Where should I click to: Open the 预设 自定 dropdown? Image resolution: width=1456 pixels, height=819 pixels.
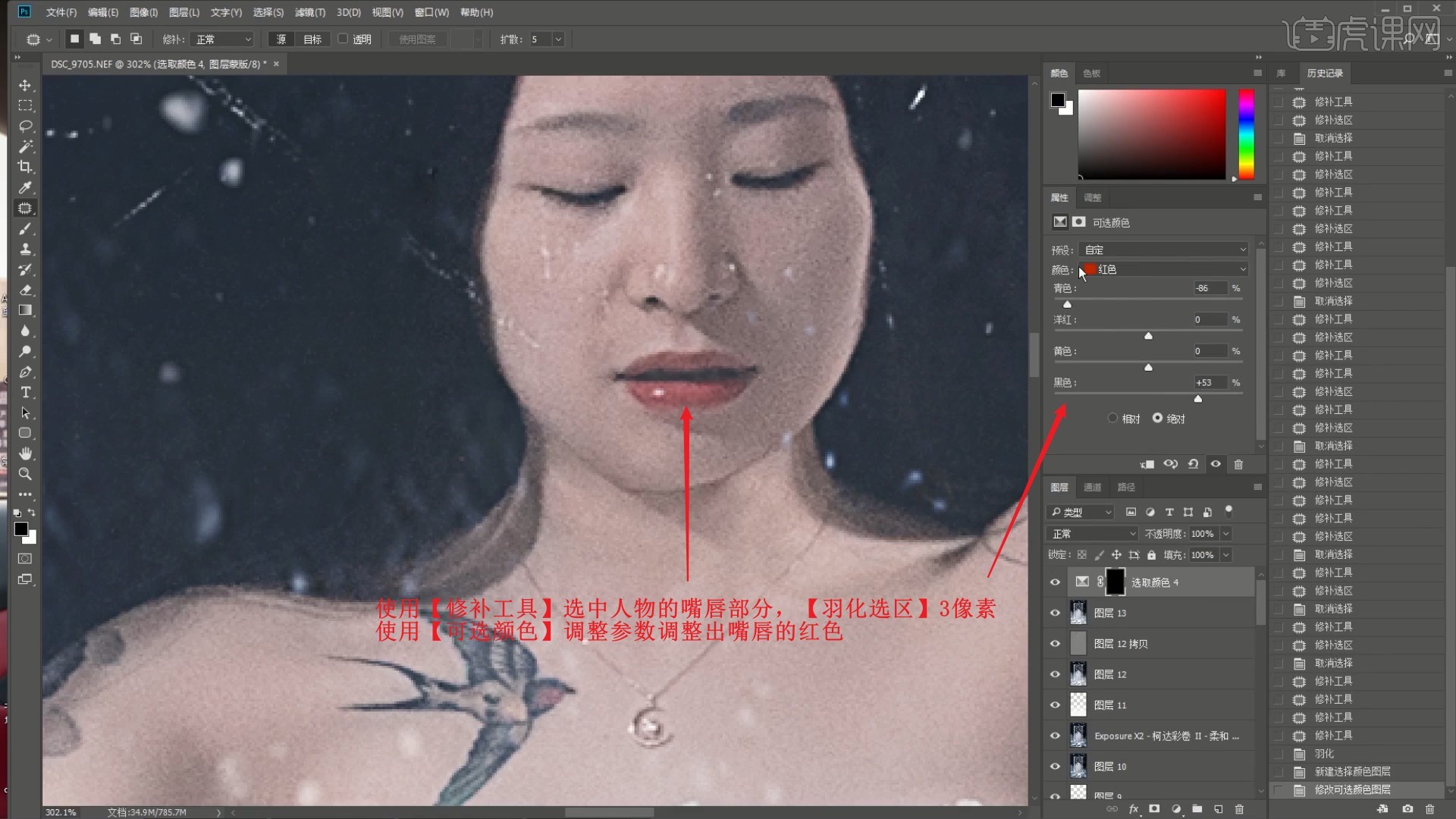click(x=1164, y=249)
